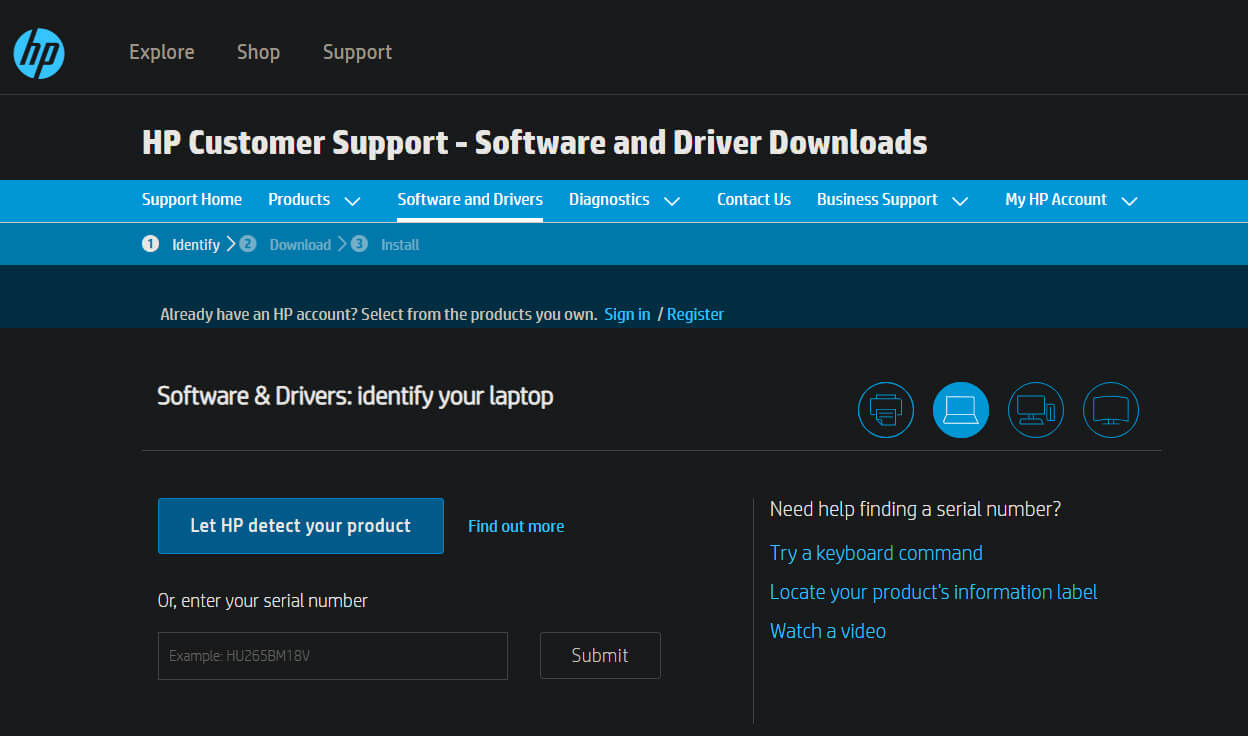Select the printer product type icon
1248x736 pixels.
(x=886, y=410)
